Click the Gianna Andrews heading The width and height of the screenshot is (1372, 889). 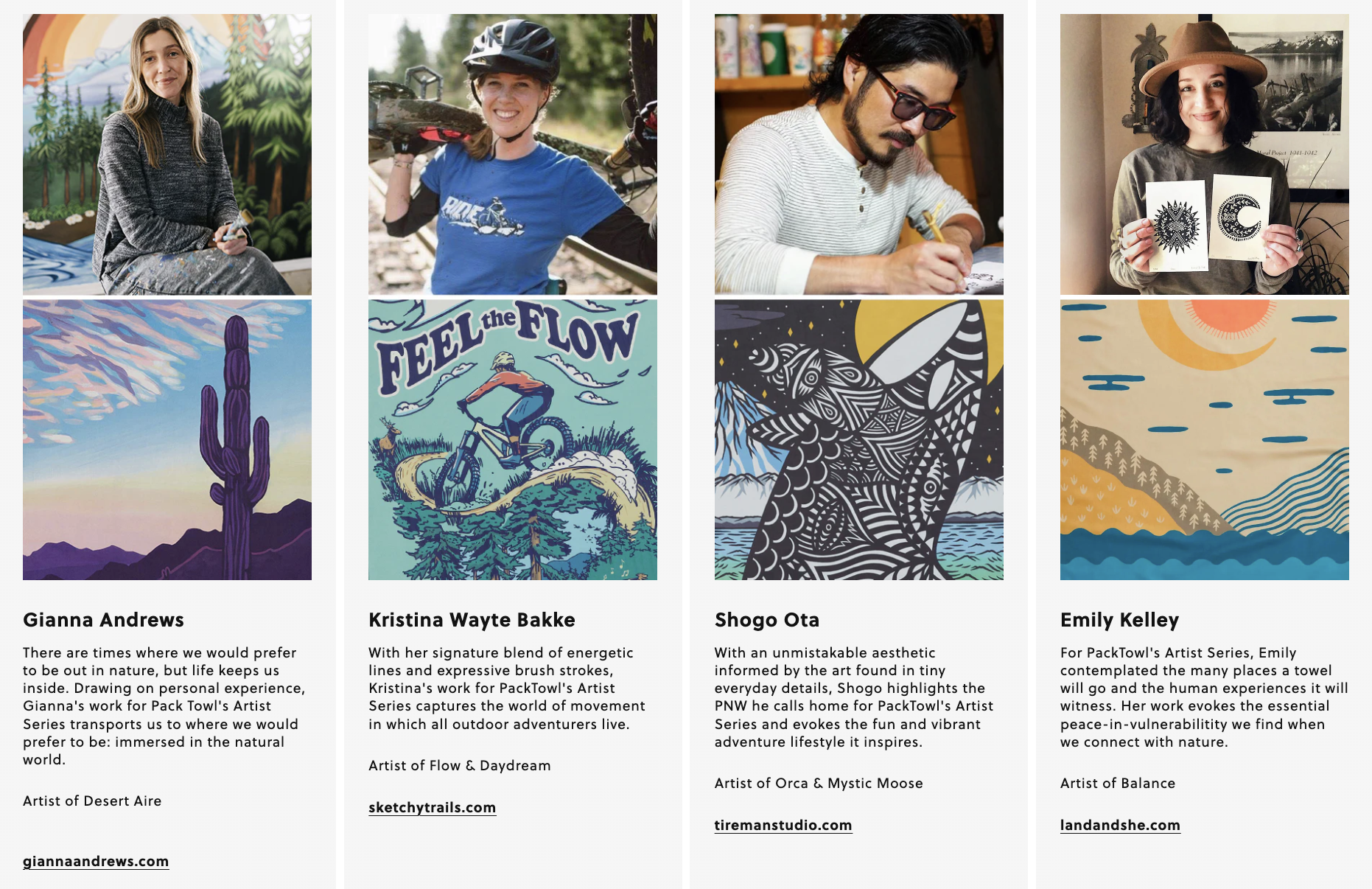click(103, 620)
